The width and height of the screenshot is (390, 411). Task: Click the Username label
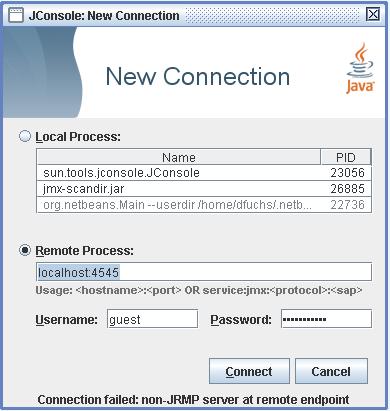coord(67,320)
